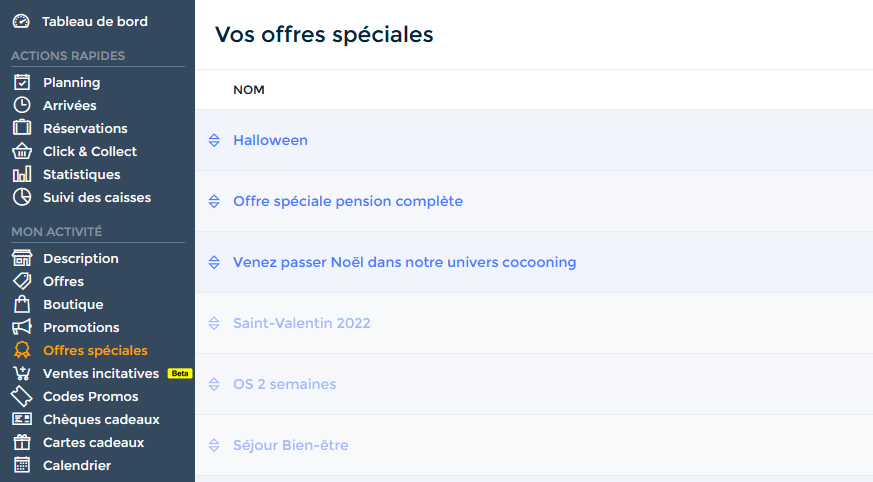Select the Codes Promos ticket icon
873x482 pixels.
pyautogui.click(x=22, y=396)
